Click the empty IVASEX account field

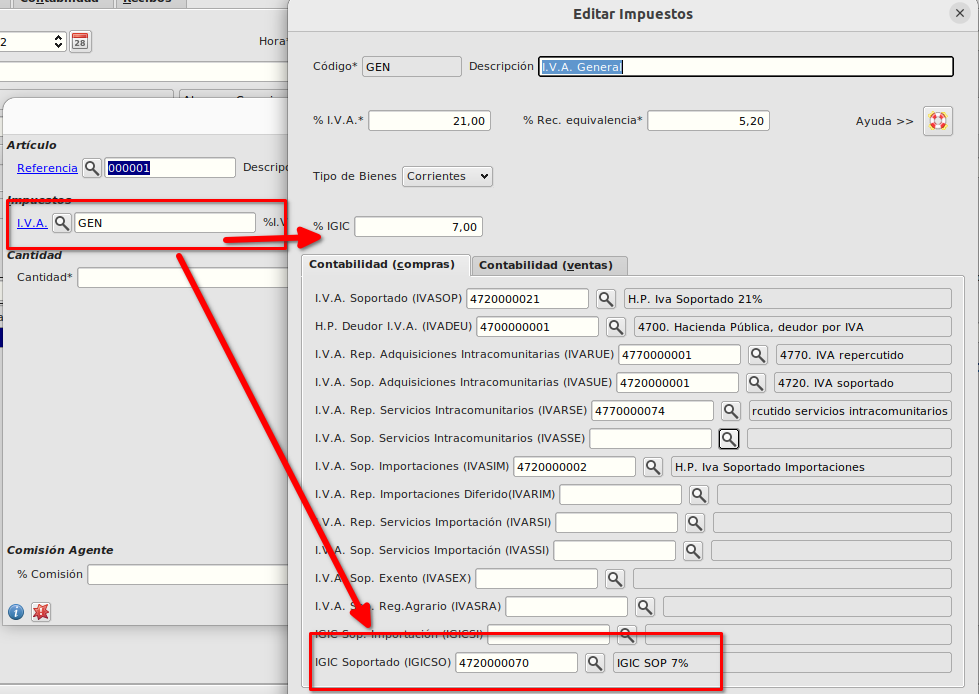[537, 579]
